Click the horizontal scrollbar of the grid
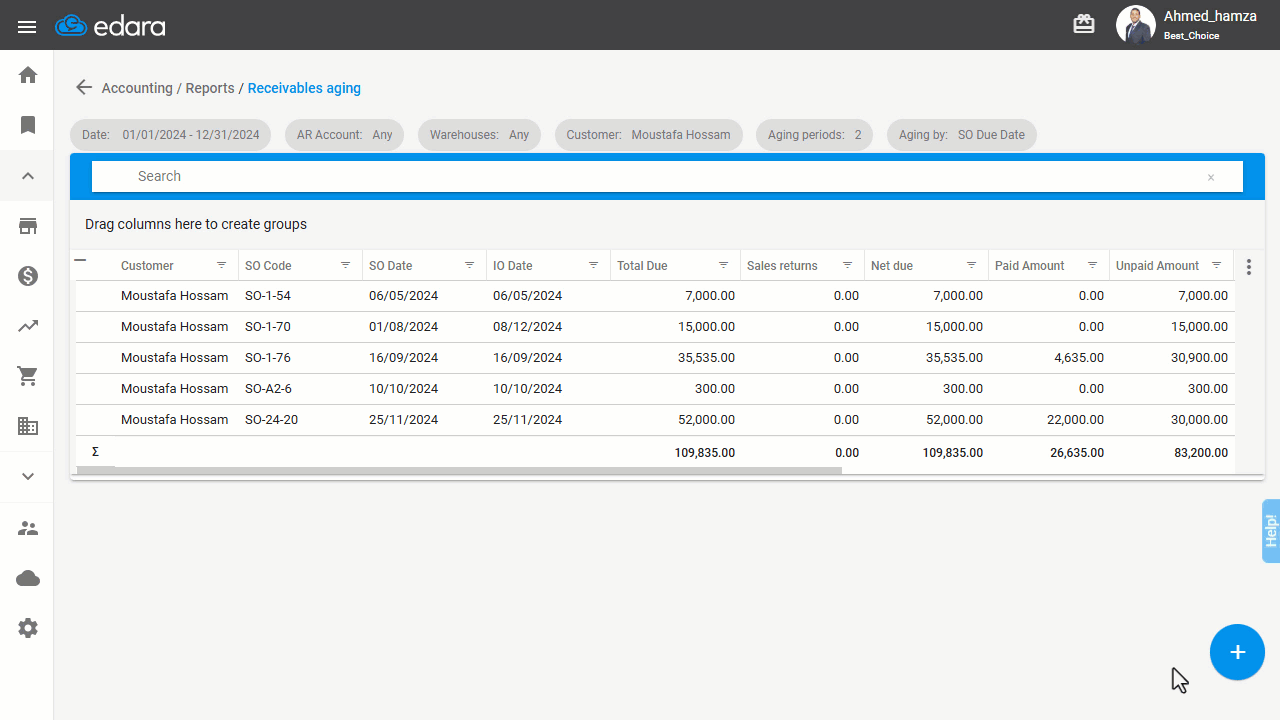 coord(460,470)
